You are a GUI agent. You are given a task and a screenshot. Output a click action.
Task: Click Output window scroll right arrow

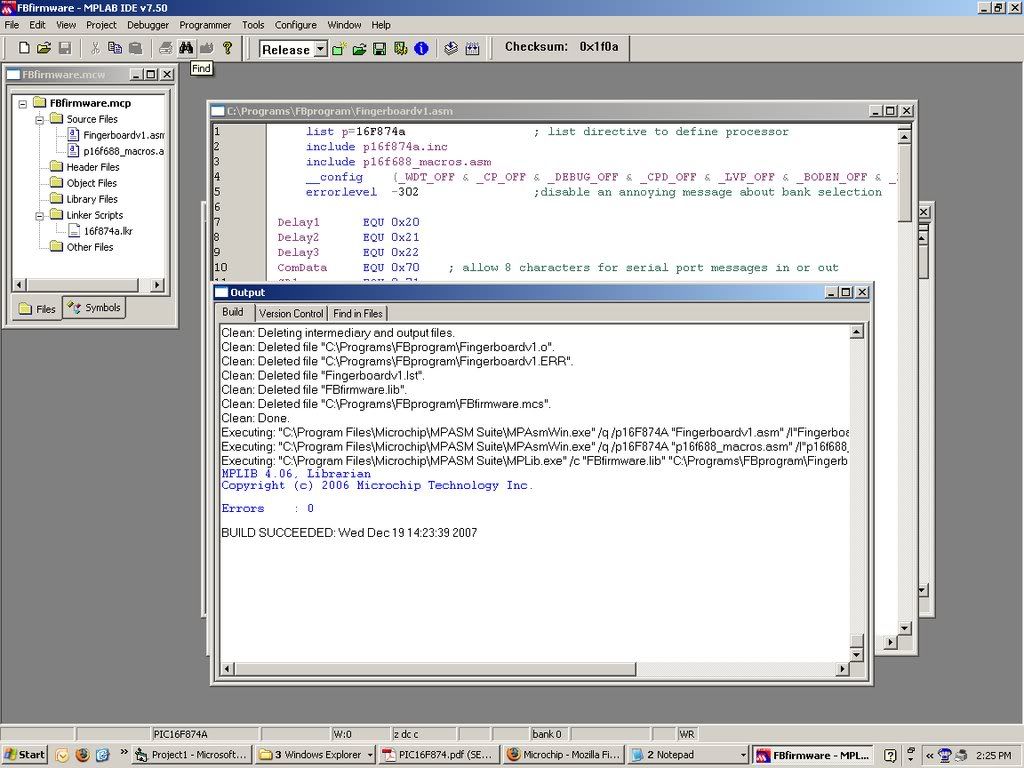click(x=842, y=669)
